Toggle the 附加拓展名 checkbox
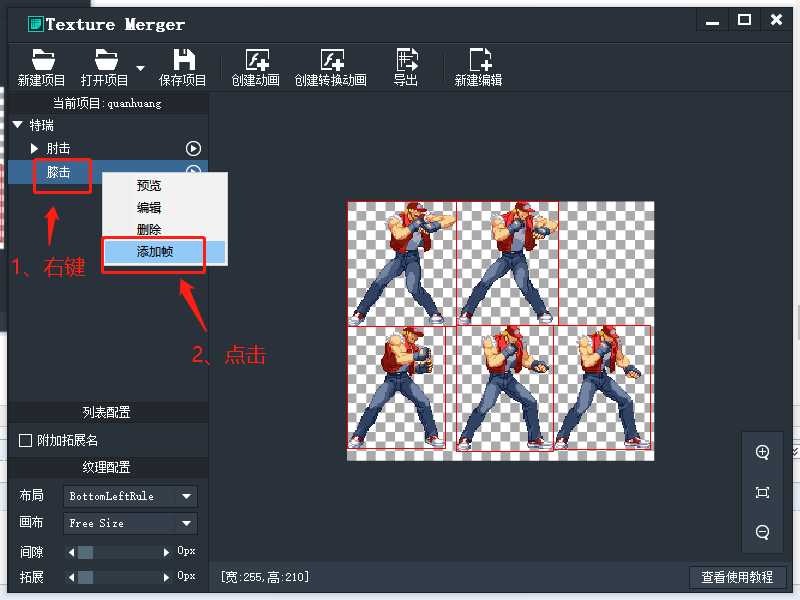 click(x=25, y=440)
